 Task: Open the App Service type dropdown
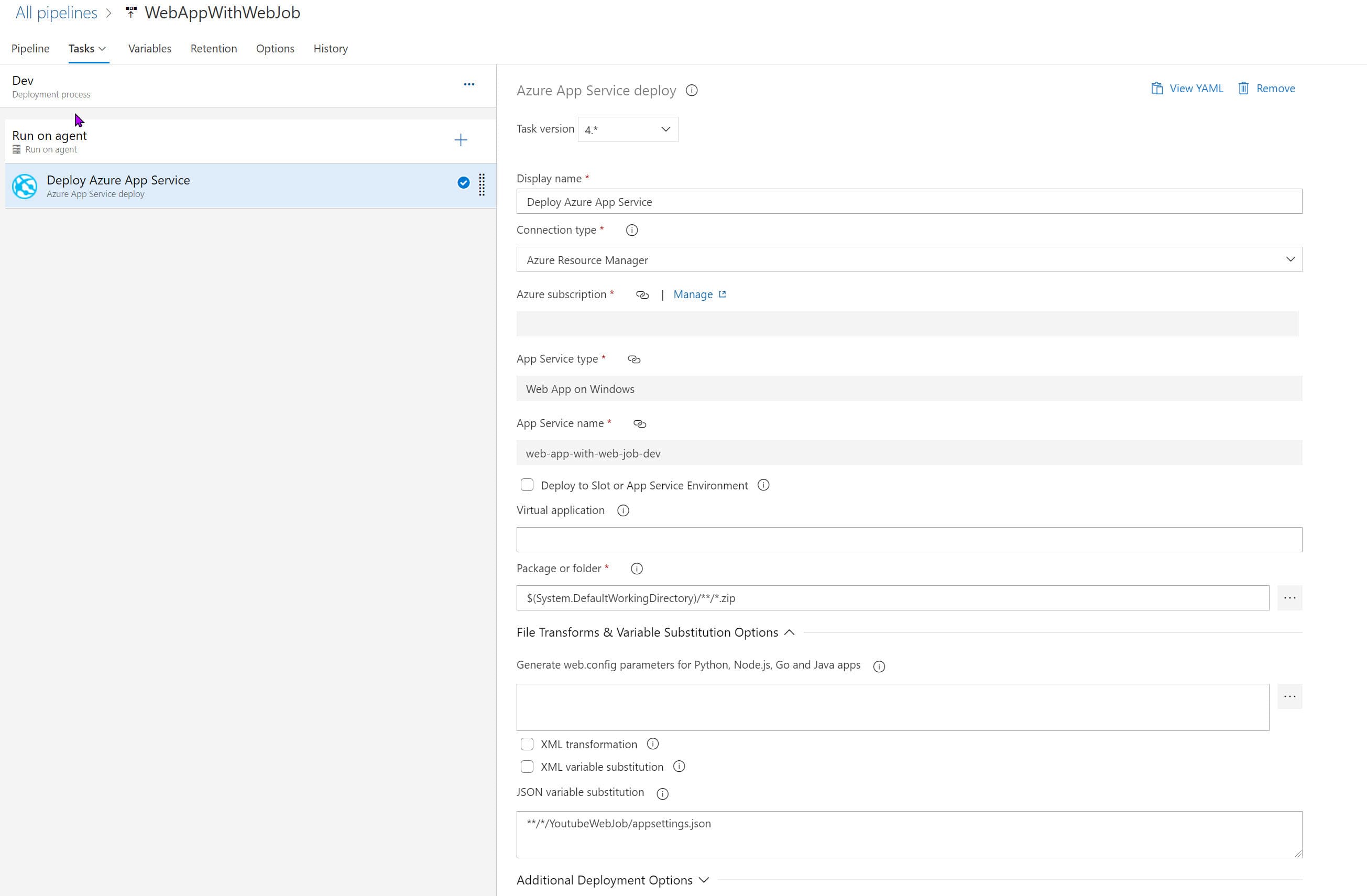(x=909, y=389)
